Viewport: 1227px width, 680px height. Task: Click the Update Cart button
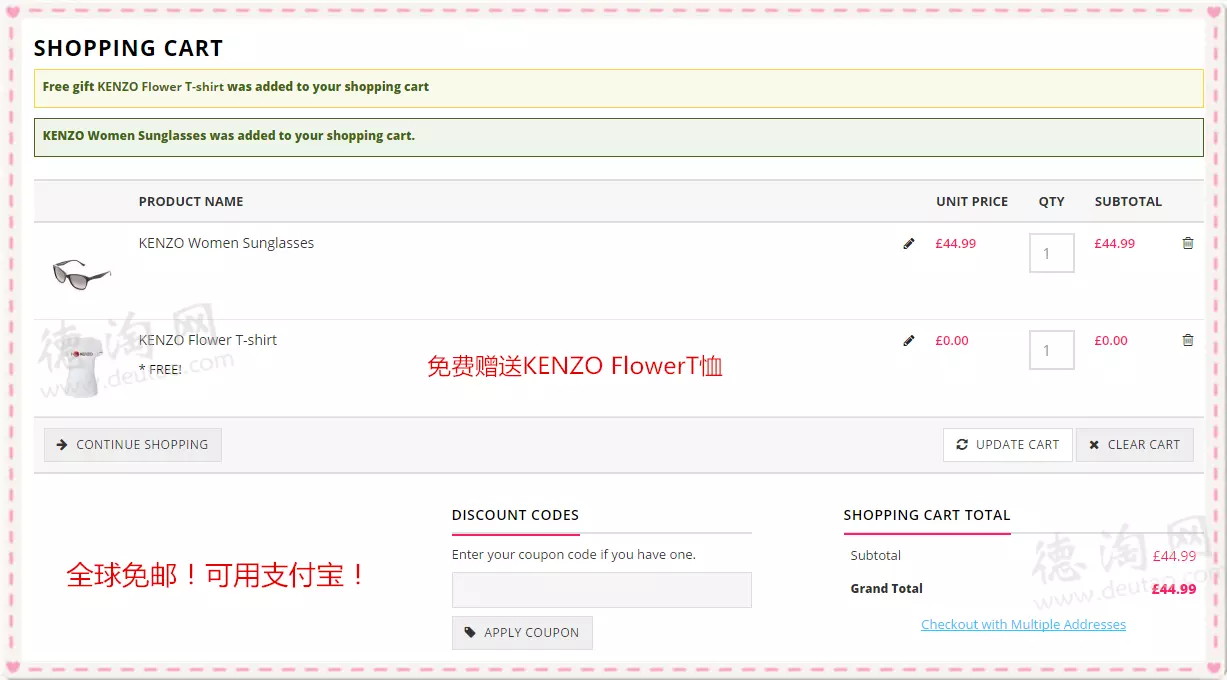[x=1008, y=445]
